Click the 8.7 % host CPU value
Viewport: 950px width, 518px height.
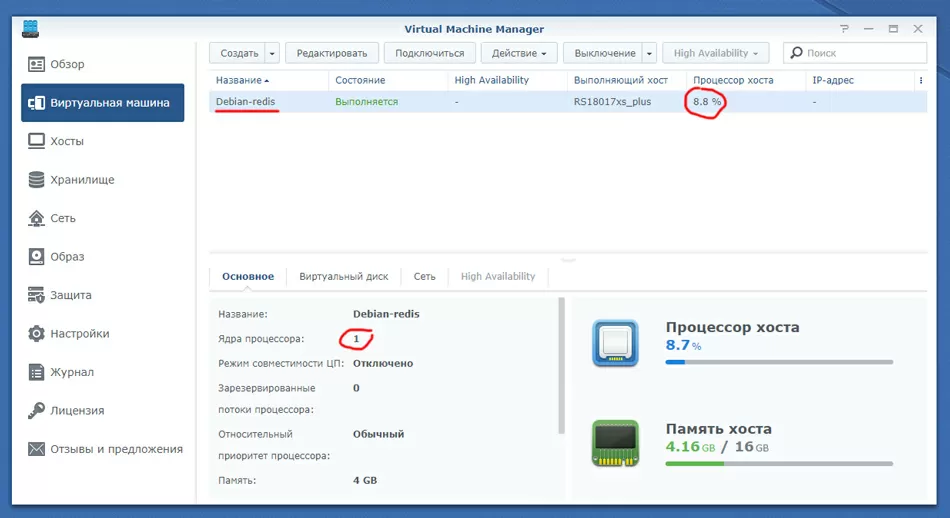coord(683,345)
